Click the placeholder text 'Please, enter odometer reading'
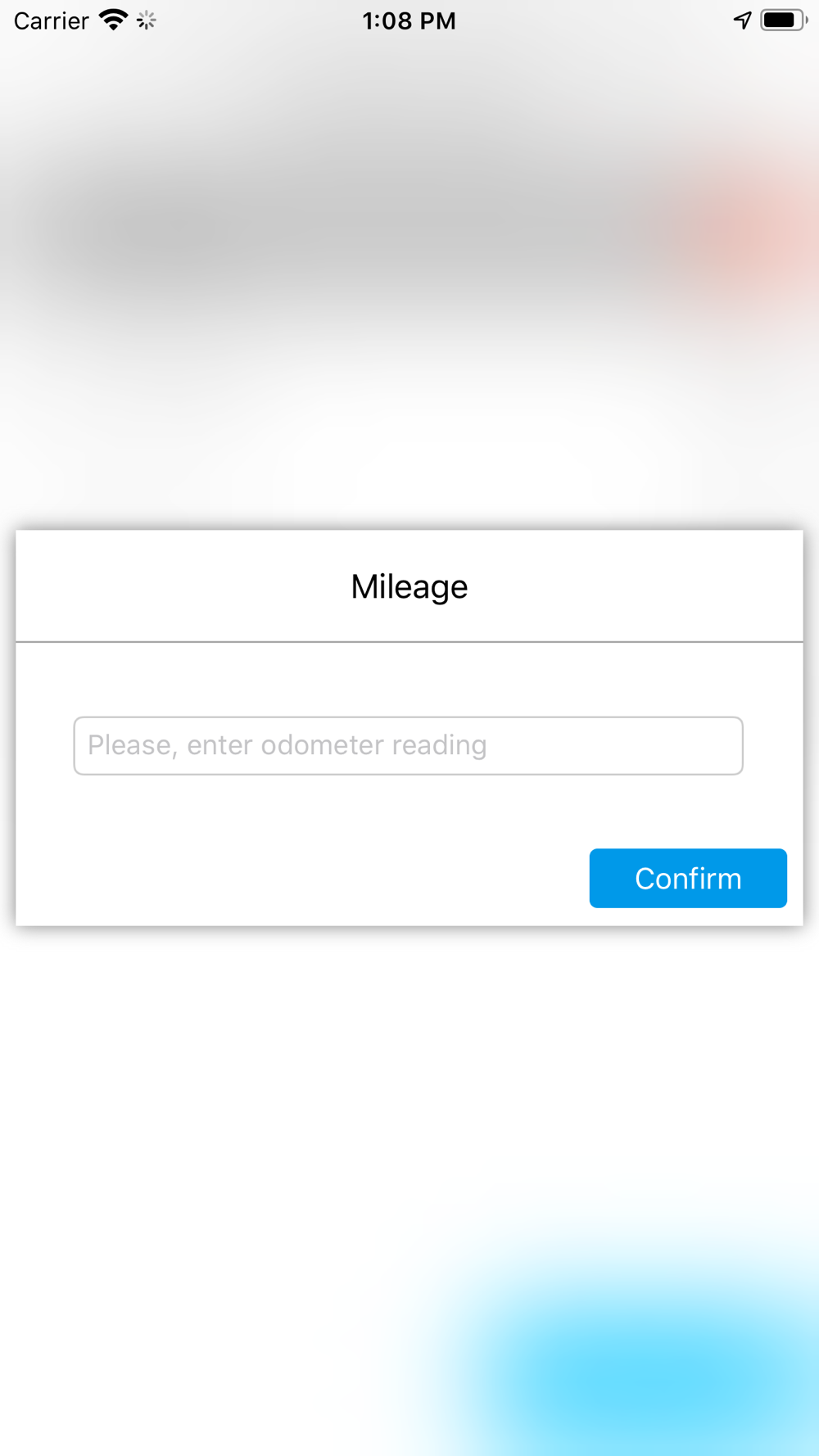This screenshot has width=819, height=1456. click(x=287, y=745)
